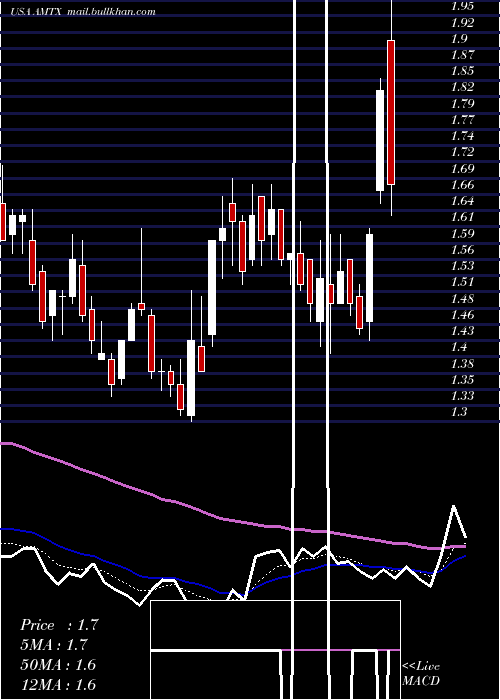The height and width of the screenshot is (700, 500).
Task: Click the USA AMTX ticker header text
Action: [37, 12]
